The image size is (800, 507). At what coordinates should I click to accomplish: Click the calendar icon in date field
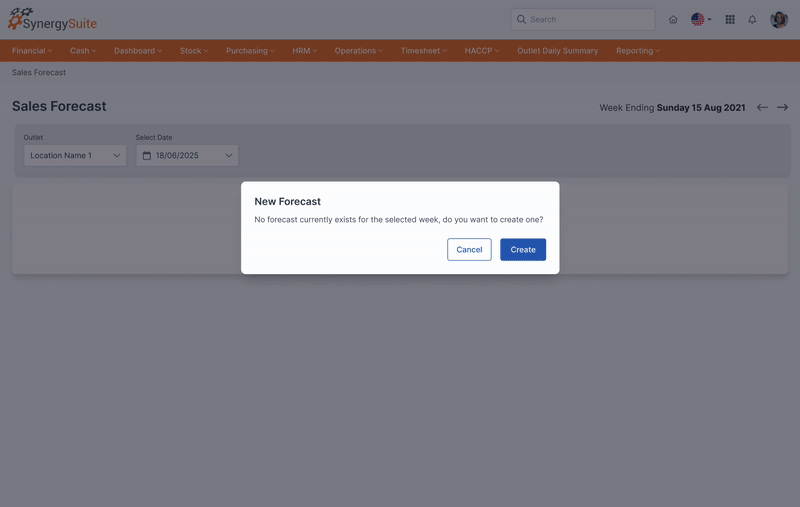tap(146, 156)
